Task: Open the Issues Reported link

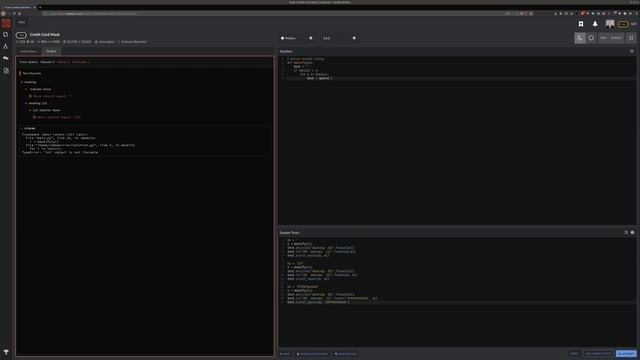Action: click(132, 42)
